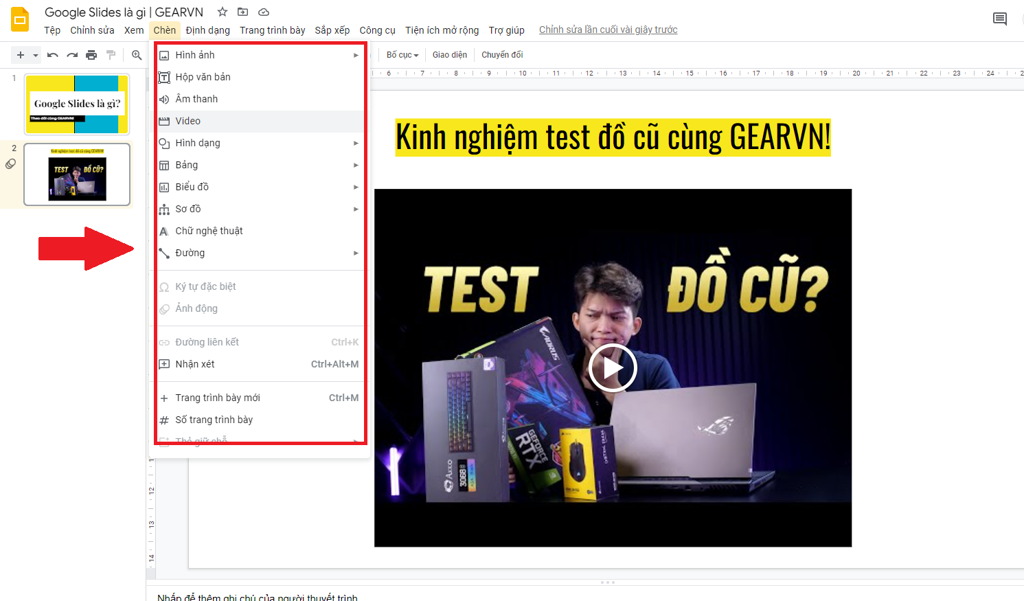Open the Chỉnh sửa menu
The image size is (1024, 601).
pos(92,30)
